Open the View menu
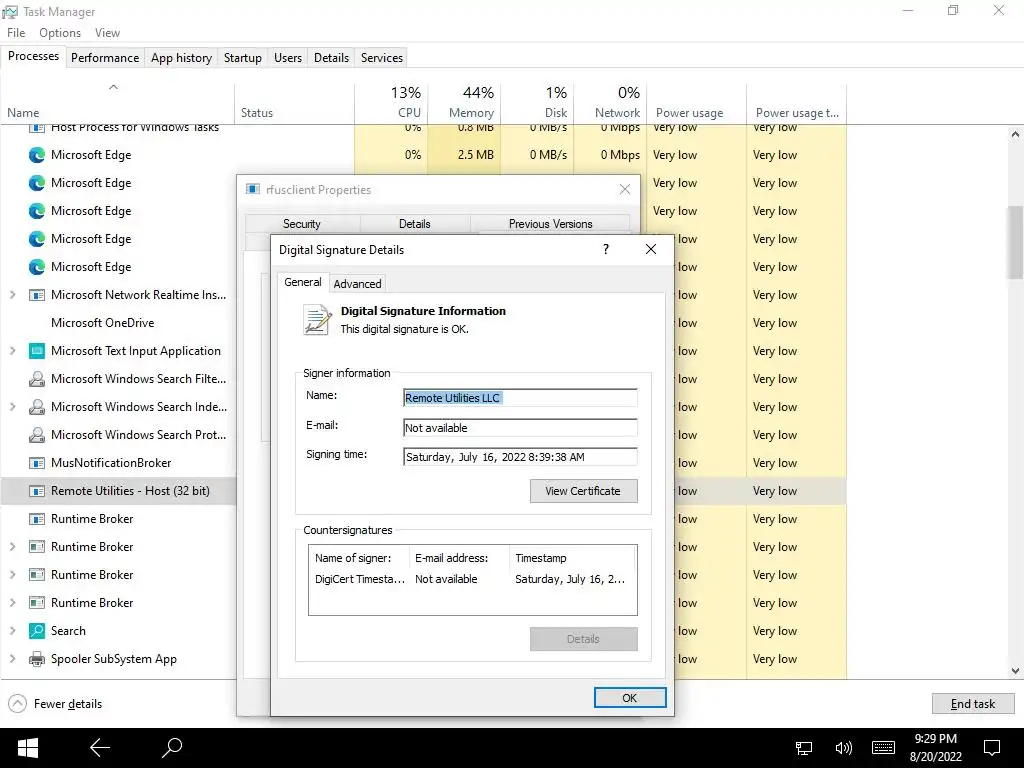Image resolution: width=1024 pixels, height=768 pixels. pos(107,33)
